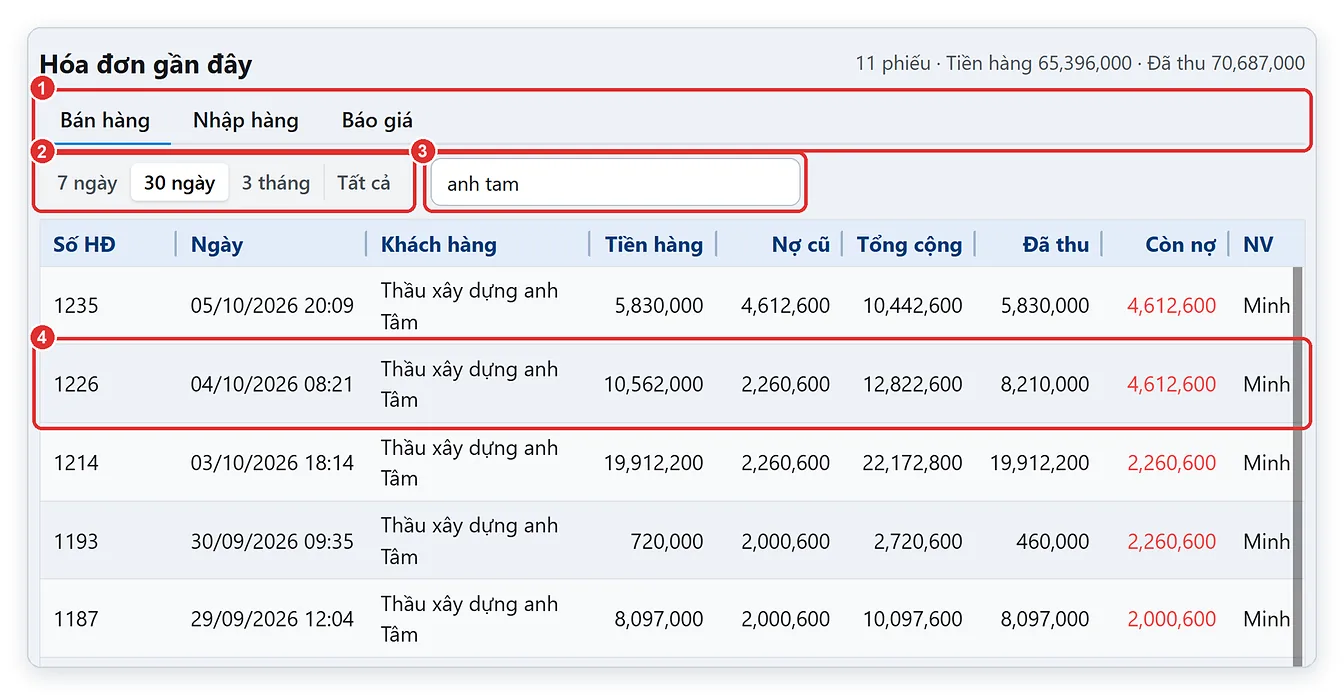
Task: Sort by the Tổng cộng column header
Action: pyautogui.click(x=909, y=244)
